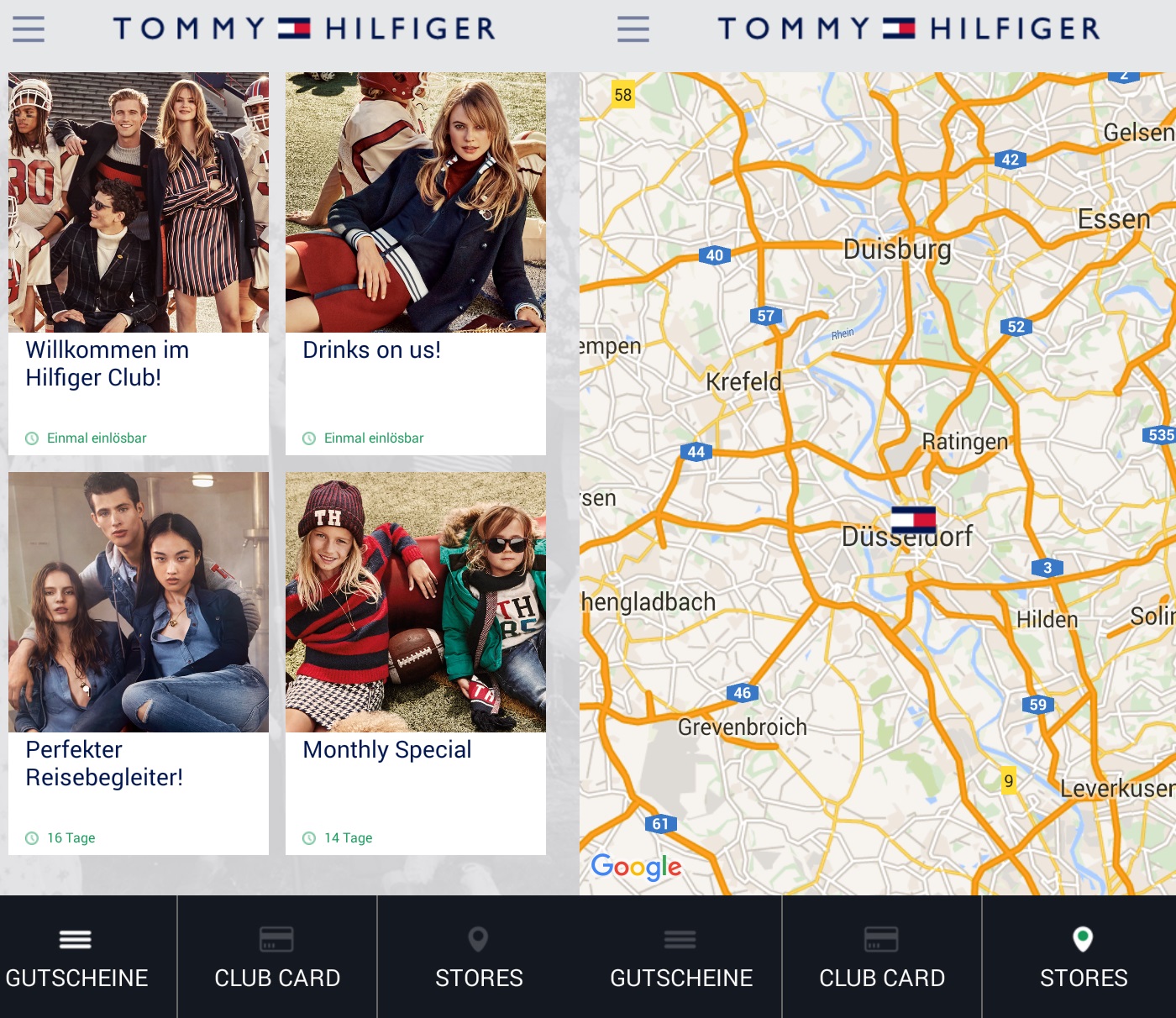Open the Club Card tab label on left screen

coord(277,979)
